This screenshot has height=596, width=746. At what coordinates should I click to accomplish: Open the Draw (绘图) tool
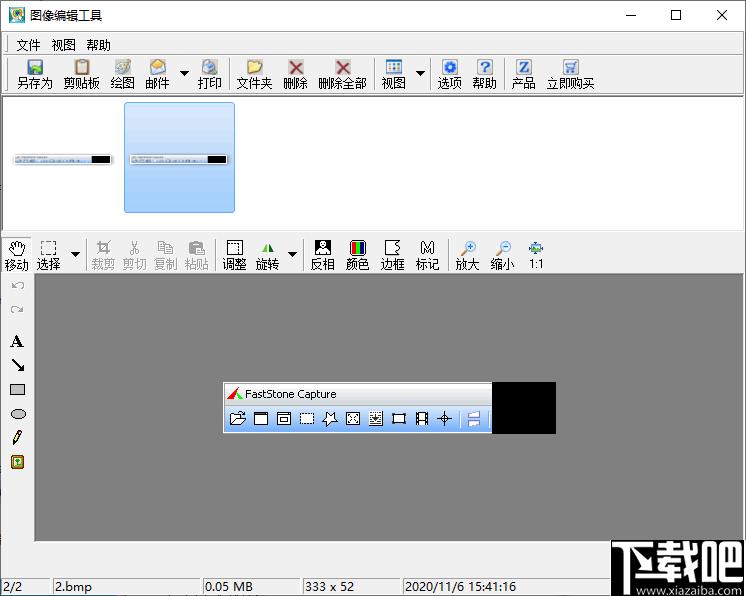coord(122,75)
